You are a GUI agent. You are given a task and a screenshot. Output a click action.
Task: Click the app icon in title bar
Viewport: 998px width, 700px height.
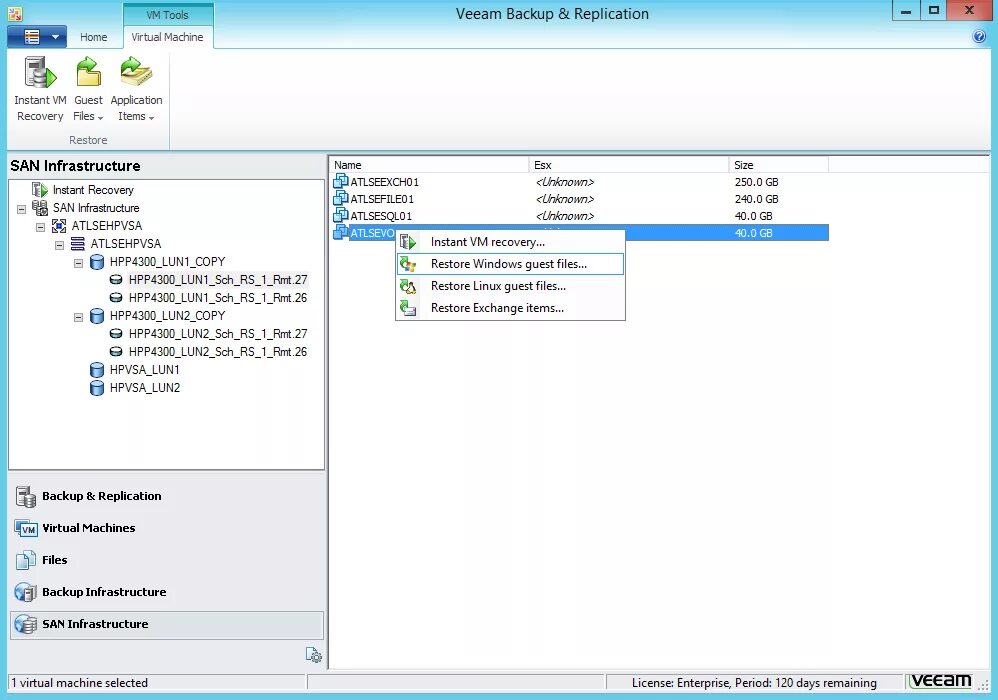coord(15,13)
